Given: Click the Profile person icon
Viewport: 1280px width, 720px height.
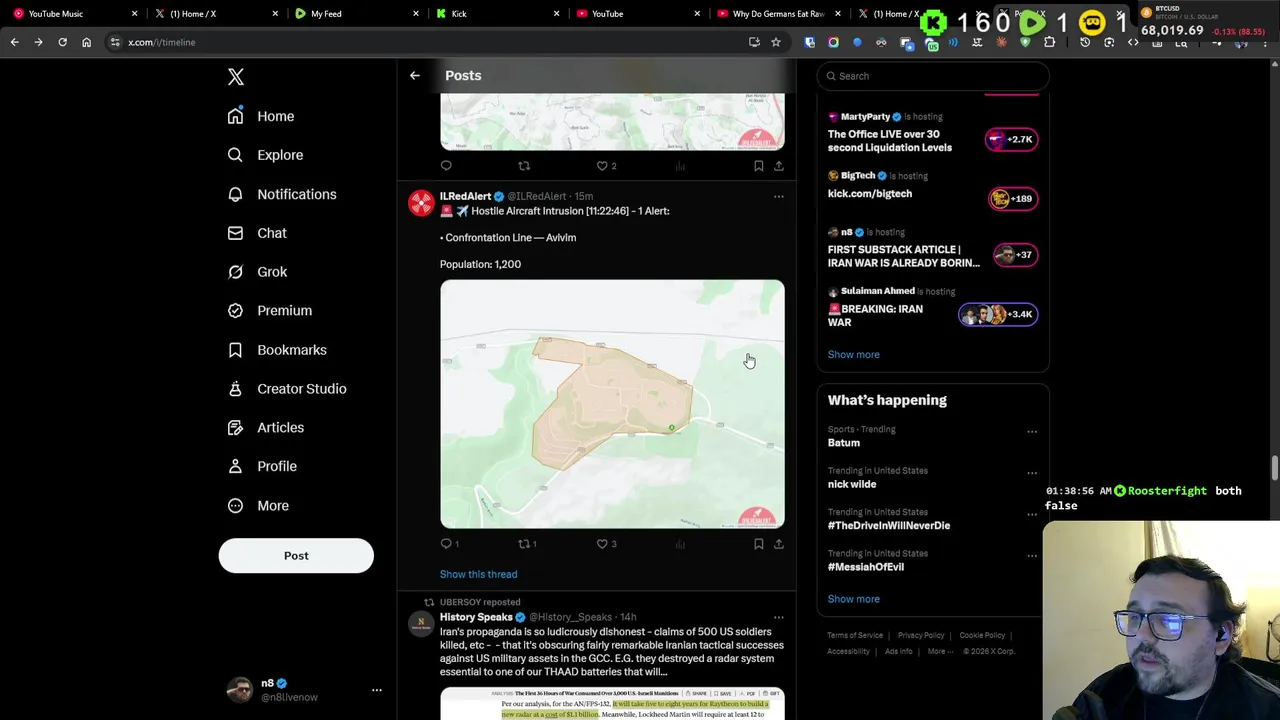Looking at the screenshot, I should 235,466.
